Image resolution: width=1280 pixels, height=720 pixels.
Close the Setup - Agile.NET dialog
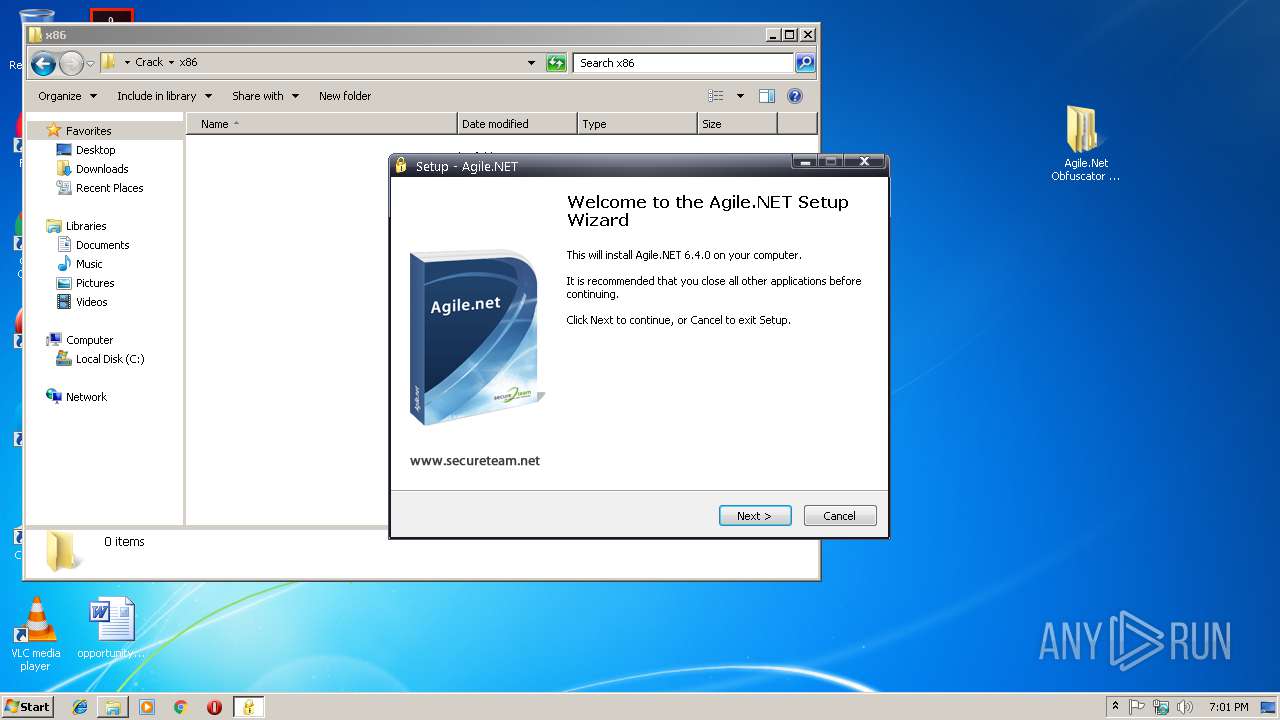865,162
